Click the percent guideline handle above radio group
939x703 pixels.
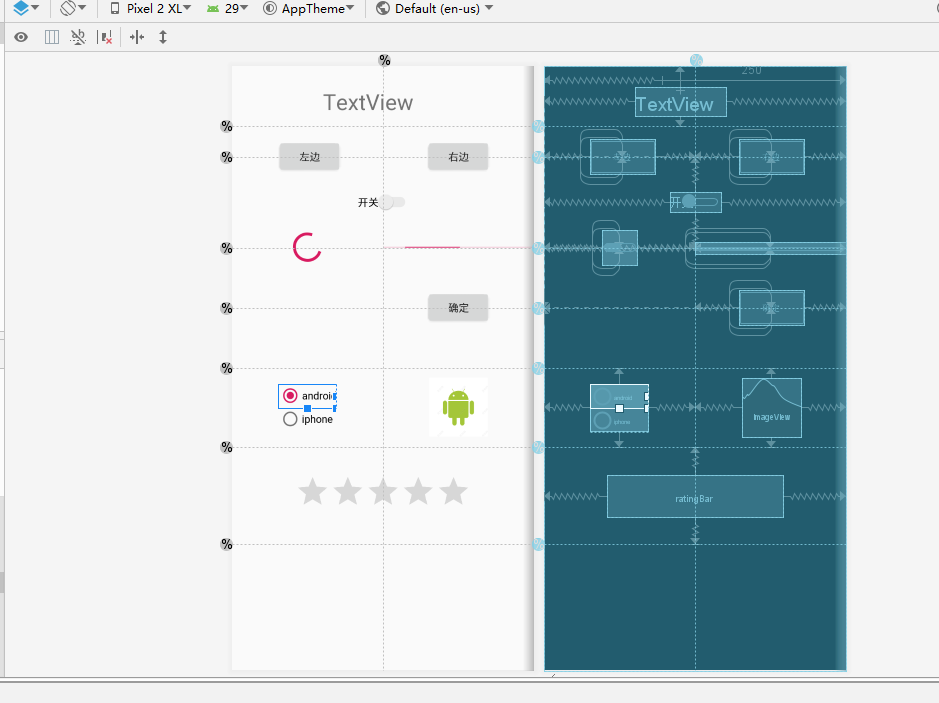click(226, 368)
